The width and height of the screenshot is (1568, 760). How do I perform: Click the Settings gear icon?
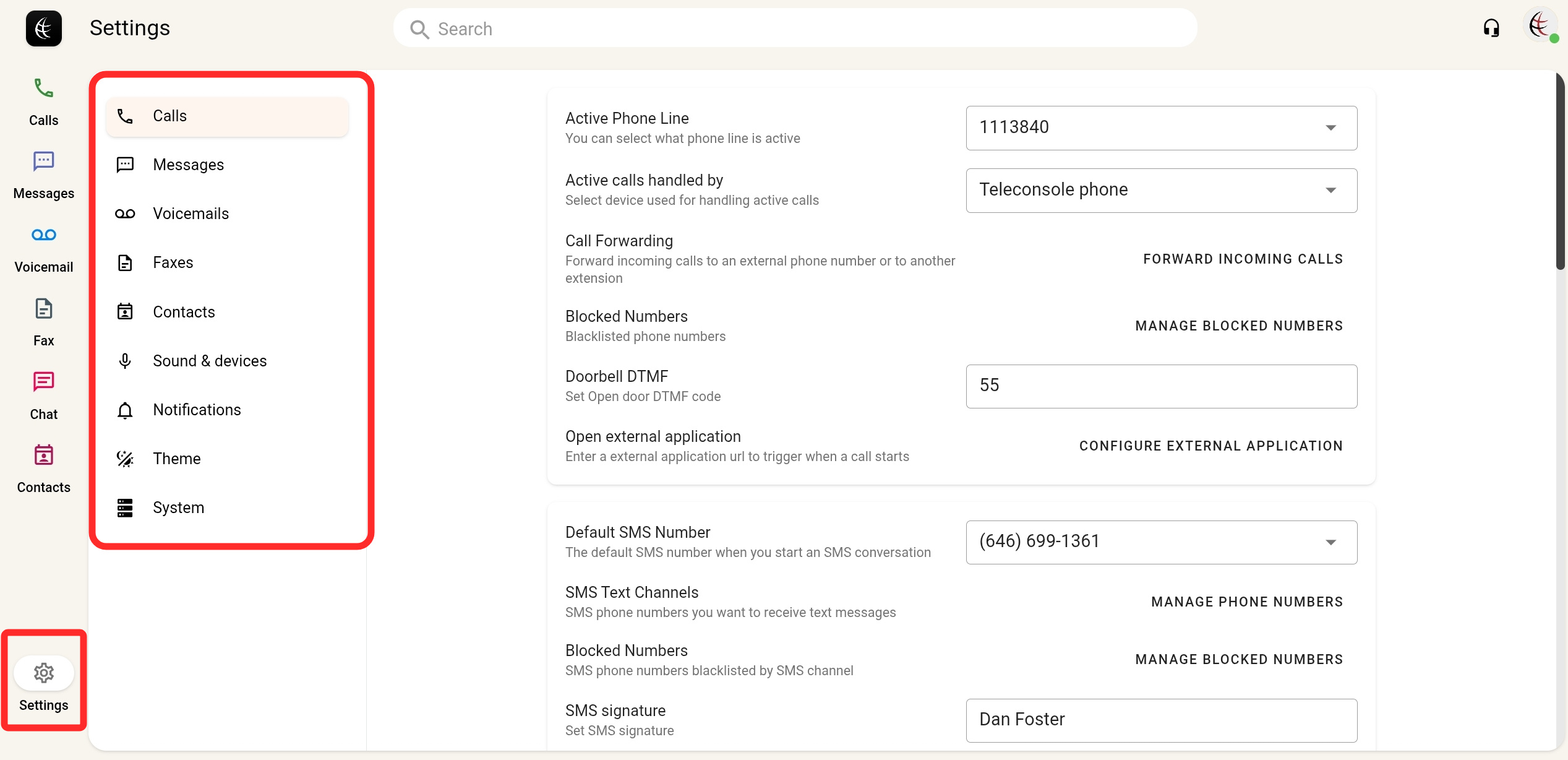[43, 673]
